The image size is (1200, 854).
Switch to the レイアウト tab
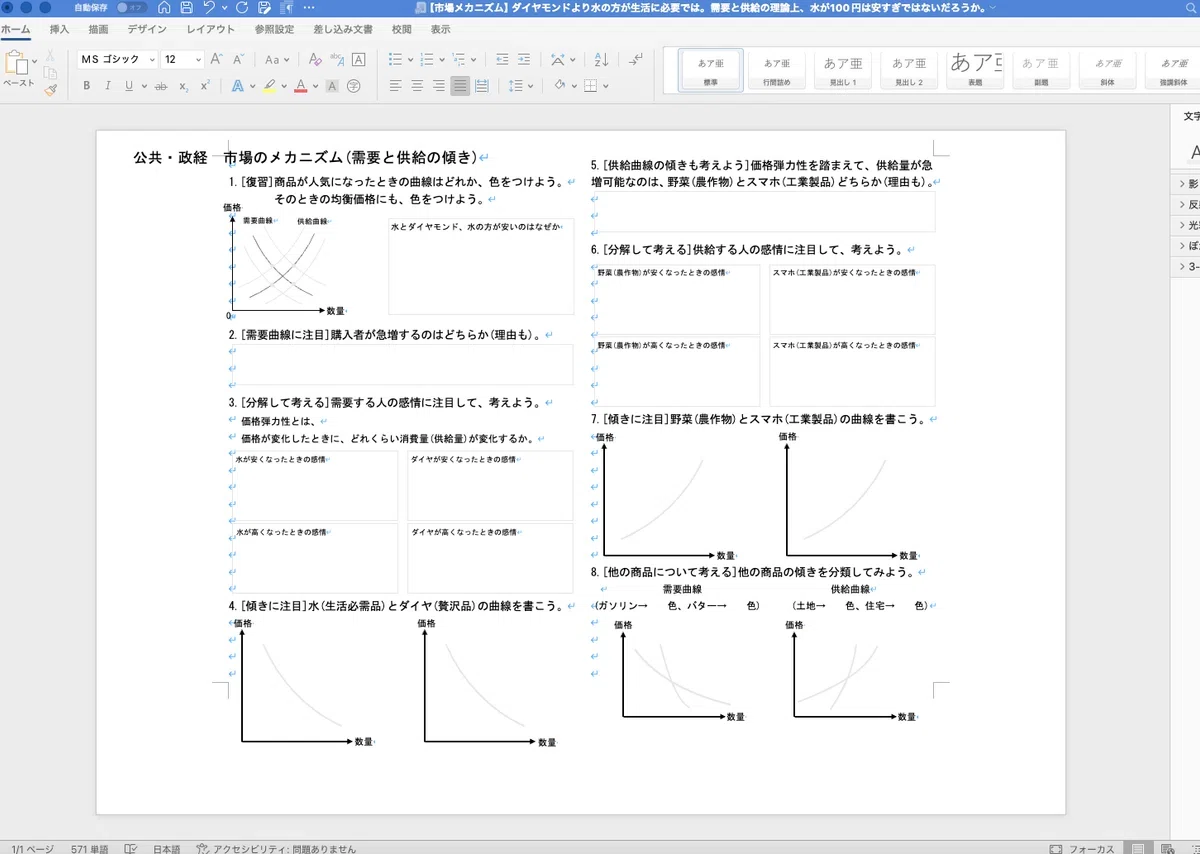click(211, 30)
